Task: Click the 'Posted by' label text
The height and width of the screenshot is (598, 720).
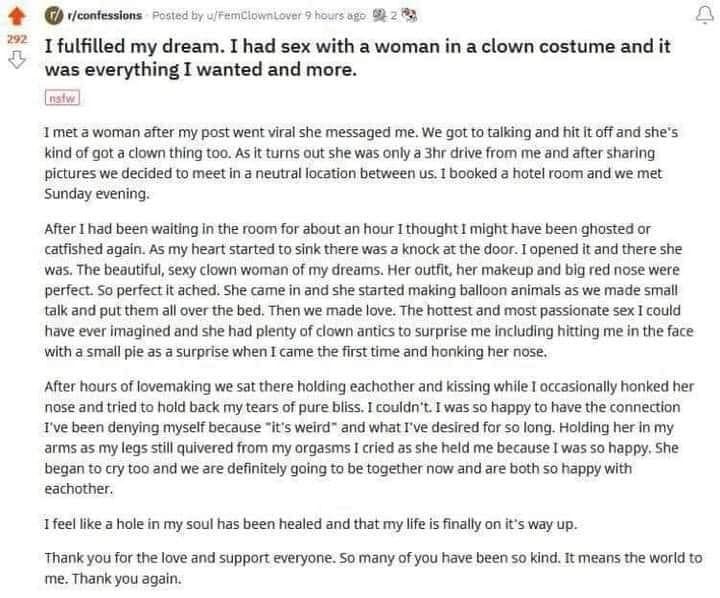Action: pyautogui.click(x=178, y=16)
